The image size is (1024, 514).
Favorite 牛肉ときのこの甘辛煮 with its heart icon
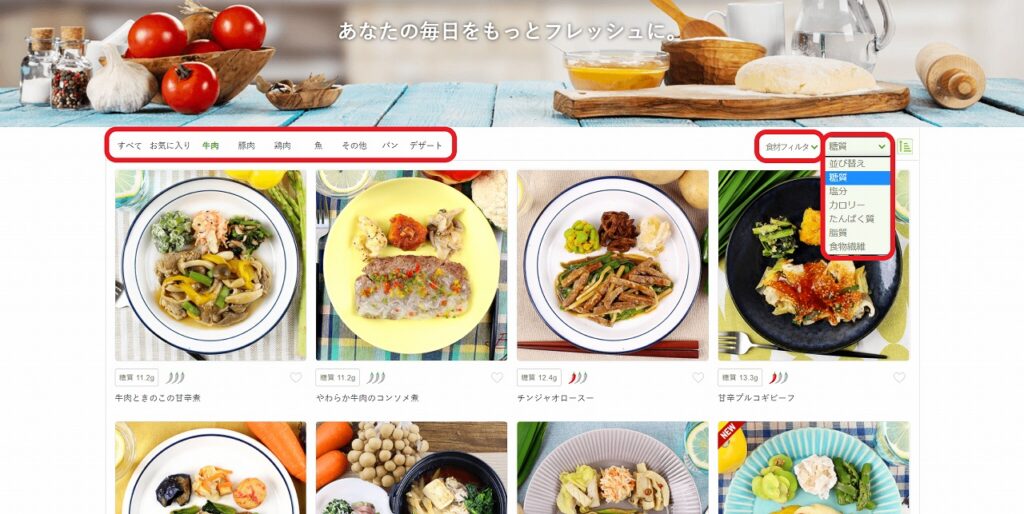click(296, 377)
